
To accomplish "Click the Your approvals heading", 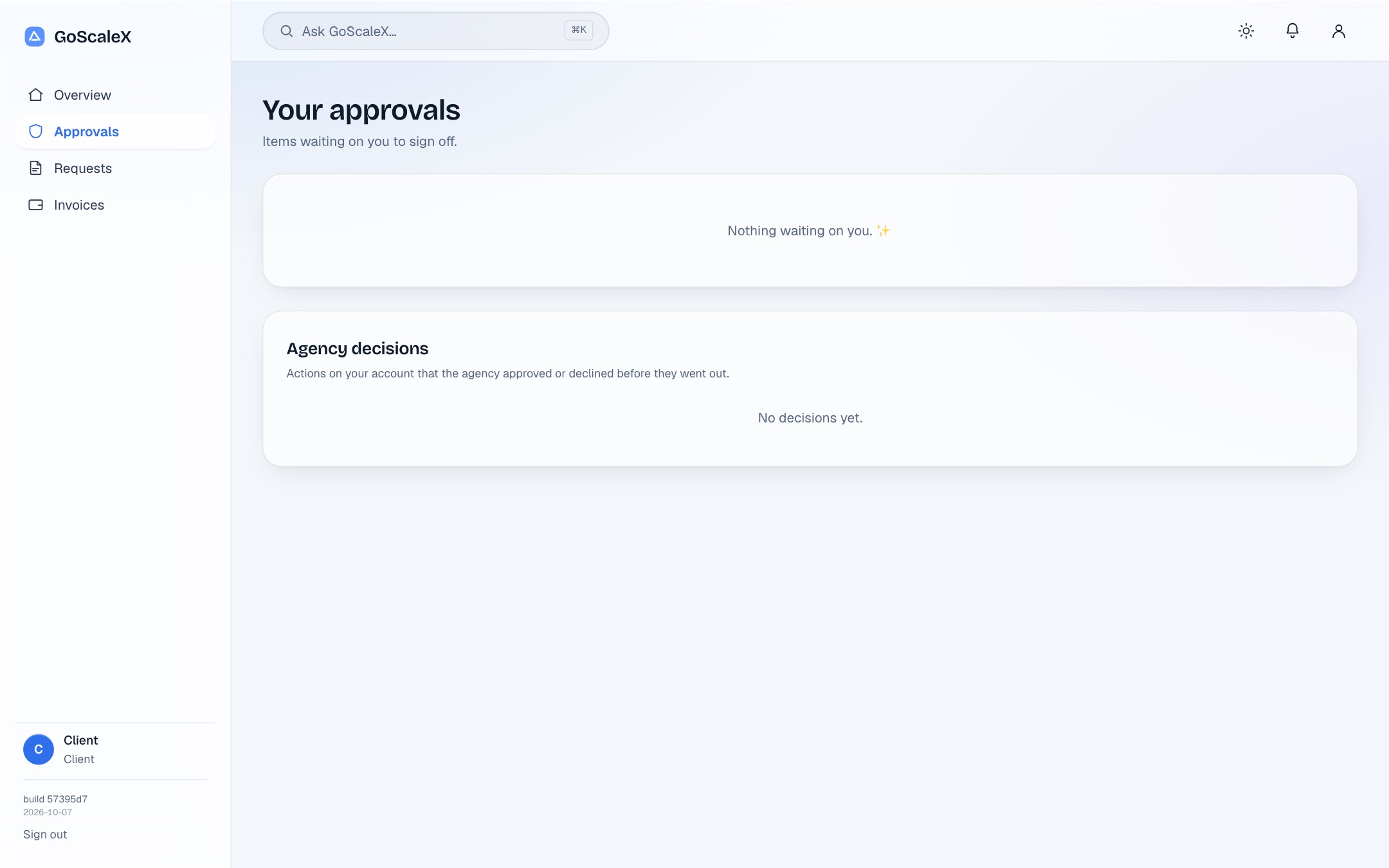I will (x=361, y=111).
